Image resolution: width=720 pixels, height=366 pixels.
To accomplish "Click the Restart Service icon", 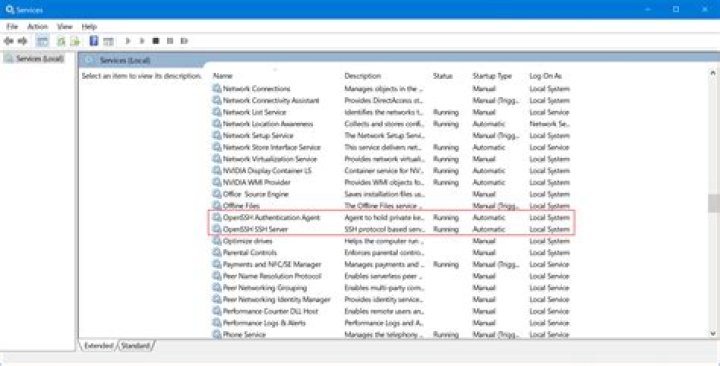I will [184, 41].
